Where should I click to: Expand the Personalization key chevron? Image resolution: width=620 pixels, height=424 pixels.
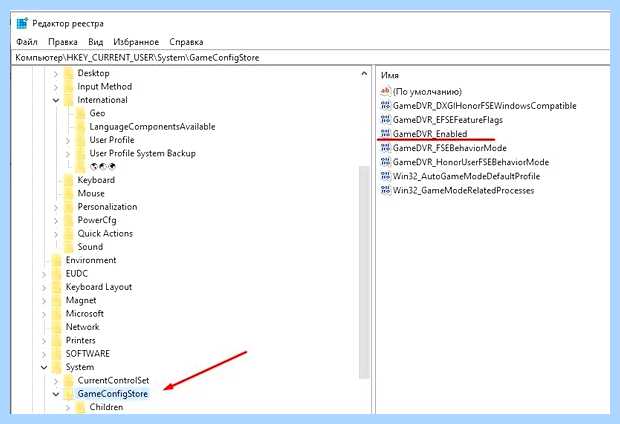pyautogui.click(x=56, y=207)
